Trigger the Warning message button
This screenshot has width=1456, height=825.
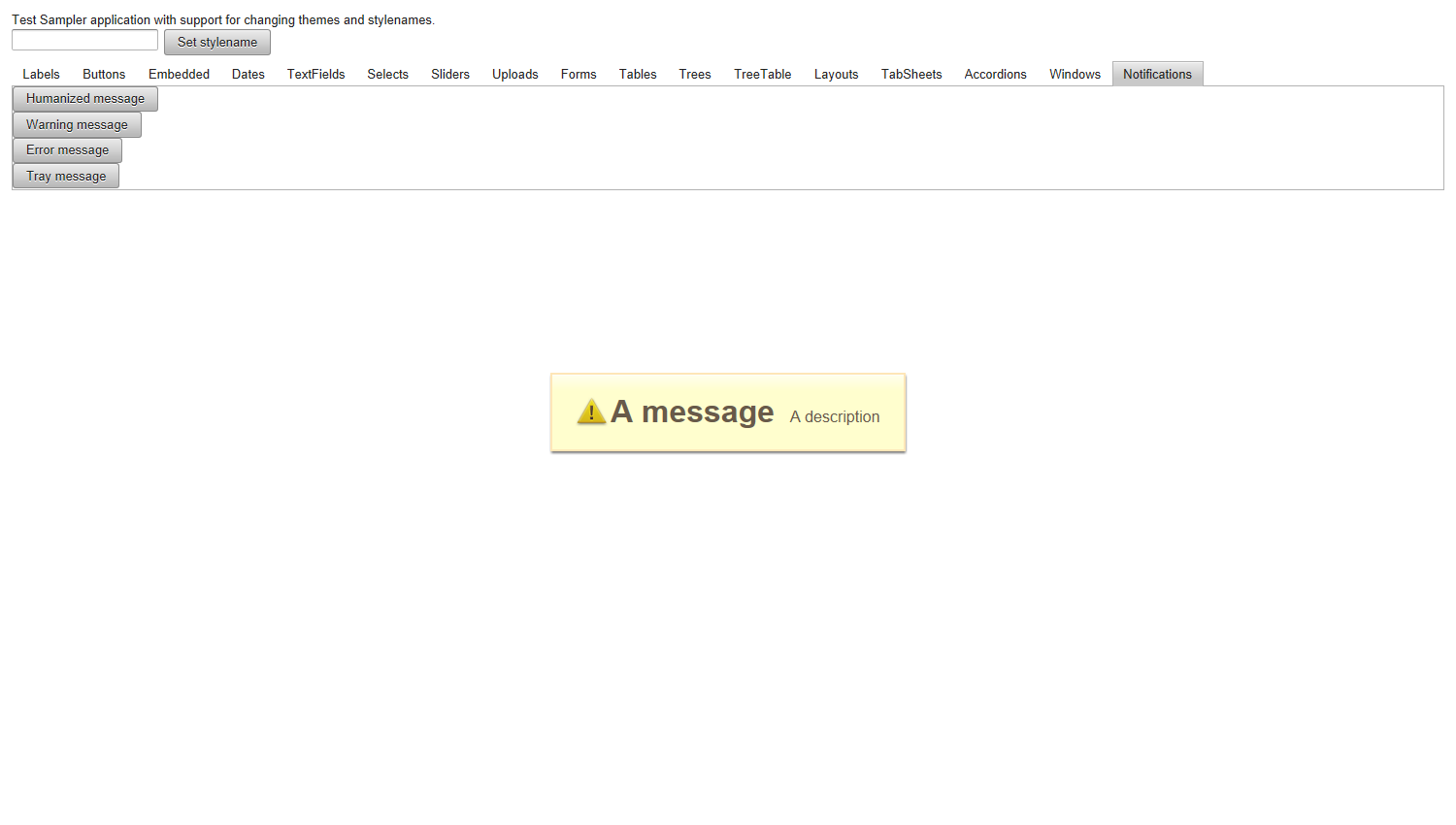pos(77,124)
